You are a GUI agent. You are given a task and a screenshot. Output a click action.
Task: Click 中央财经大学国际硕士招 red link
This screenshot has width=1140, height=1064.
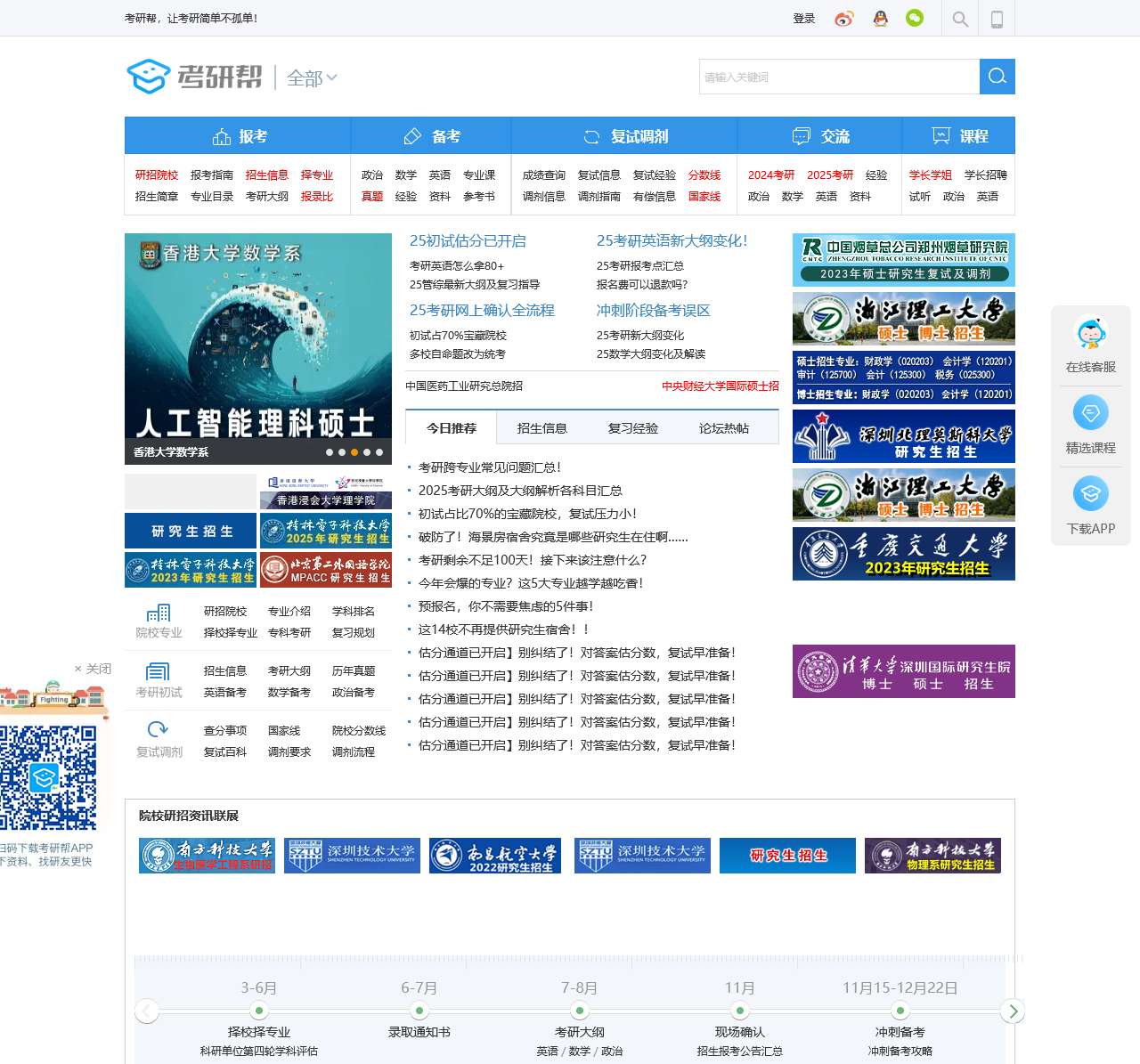click(721, 386)
